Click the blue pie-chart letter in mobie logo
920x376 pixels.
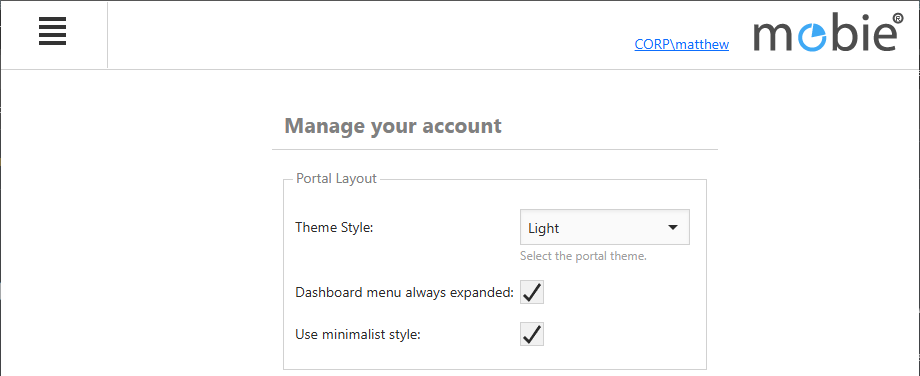pos(813,38)
